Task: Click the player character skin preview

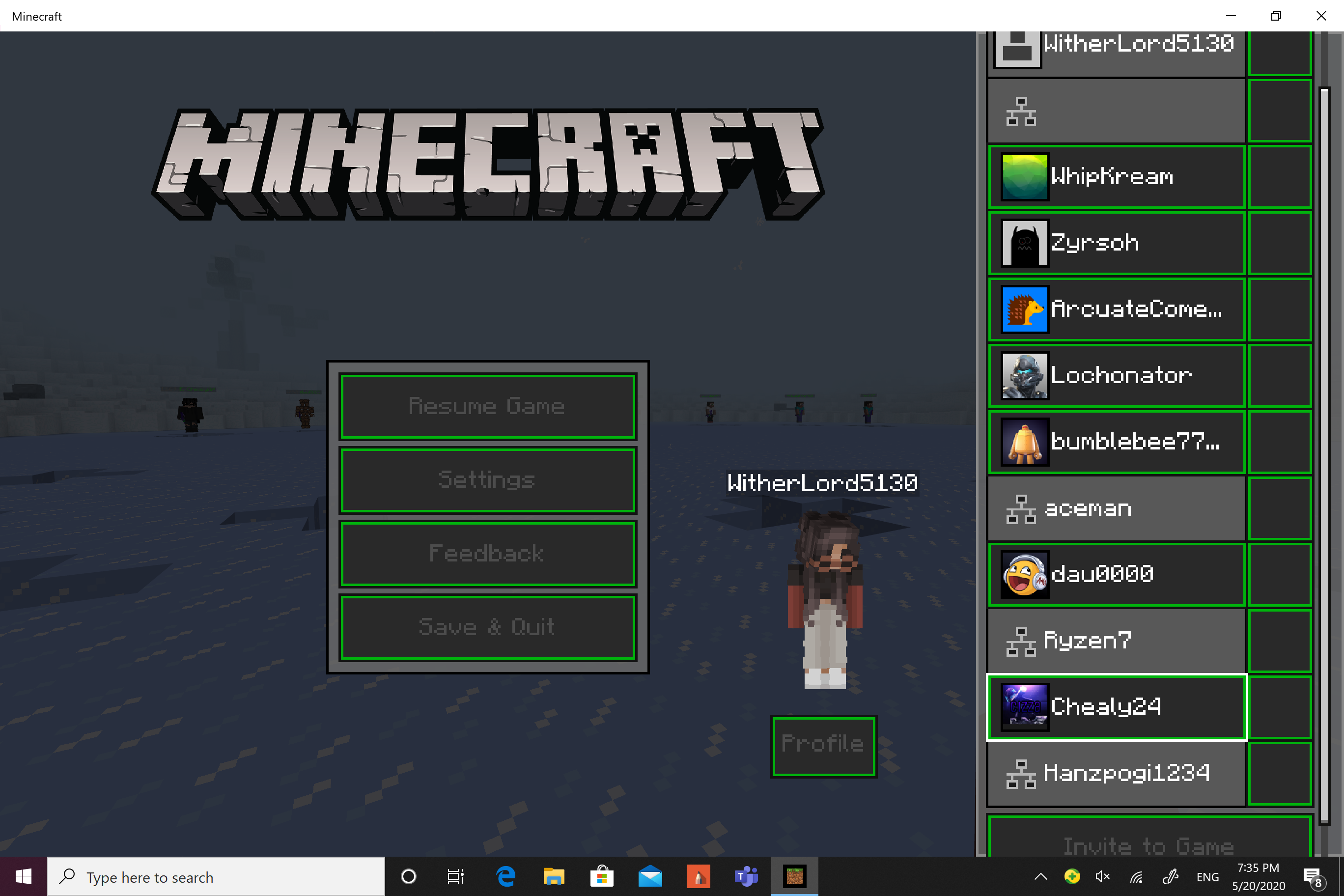Action: click(x=825, y=600)
